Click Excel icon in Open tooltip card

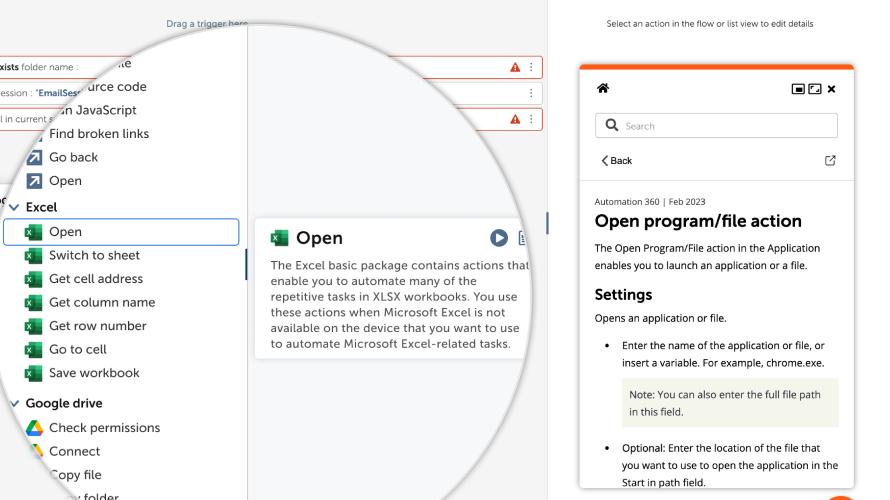coord(279,238)
